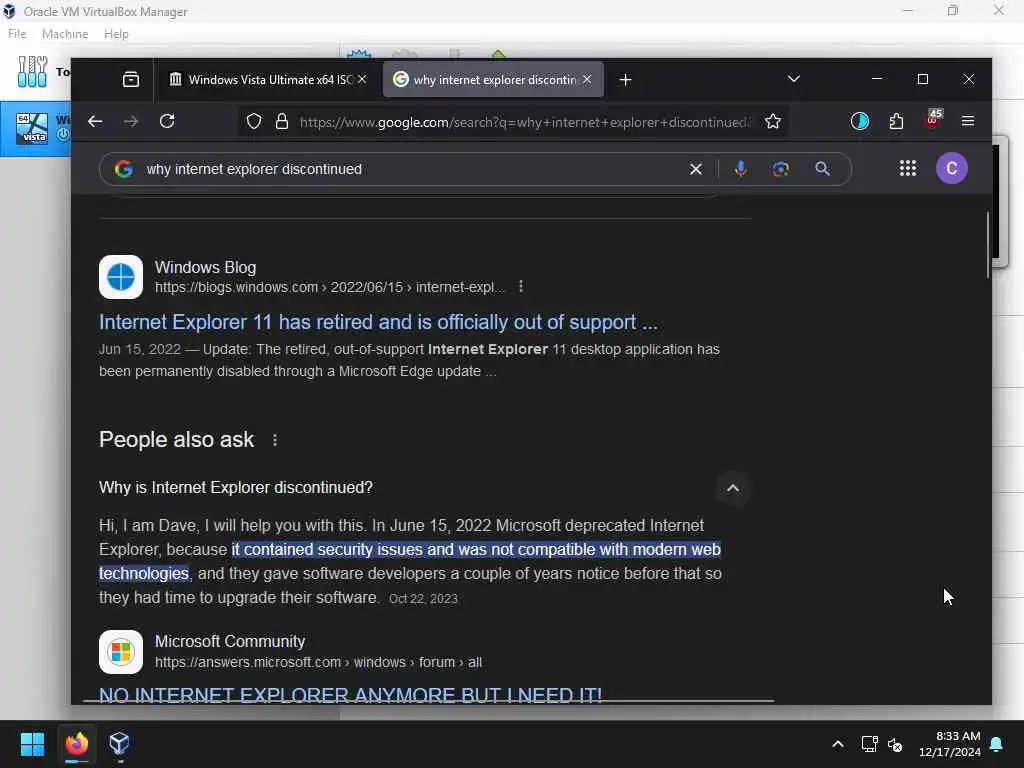Click the VirtualBox taskbar icon
1024x768 pixels.
[x=120, y=744]
